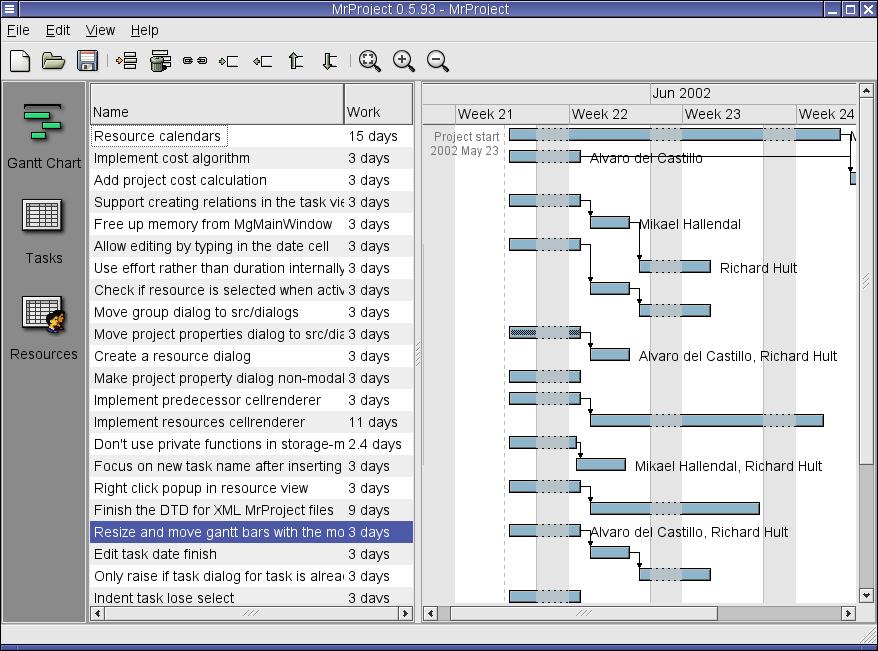Image resolution: width=878 pixels, height=651 pixels.
Task: Select the "Add project cost calculation" task
Action: point(251,180)
